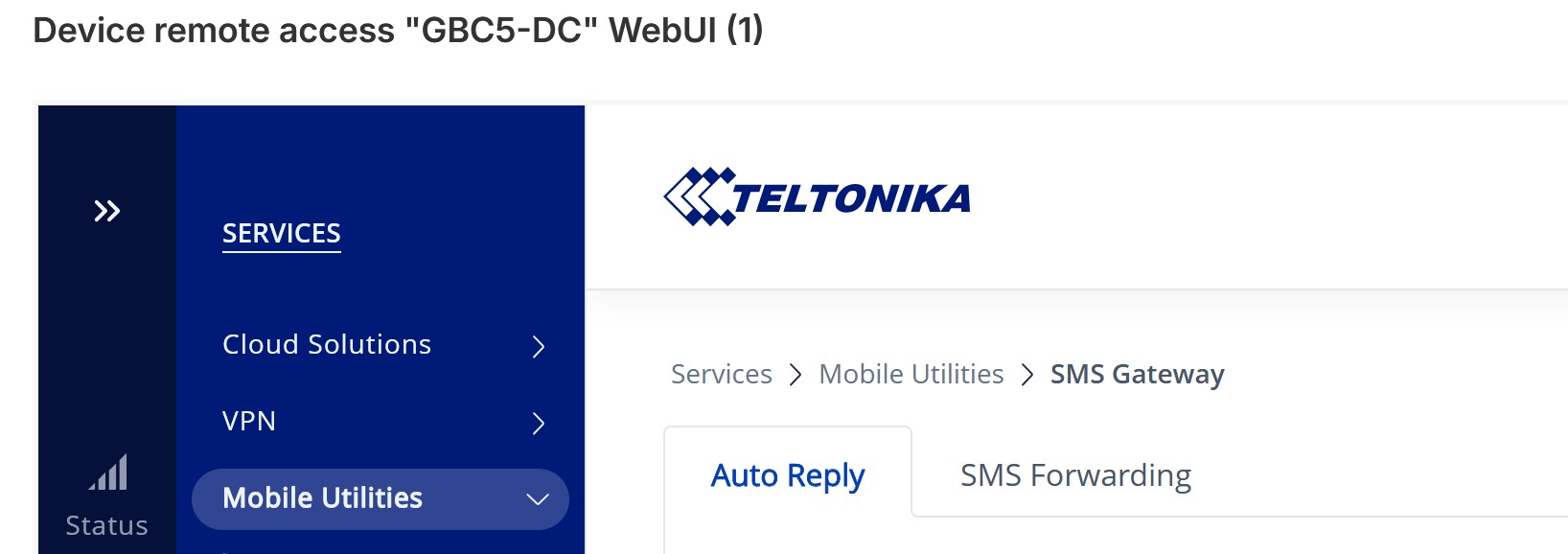Navigate to Mobile Utilities breadcrumb

click(911, 375)
